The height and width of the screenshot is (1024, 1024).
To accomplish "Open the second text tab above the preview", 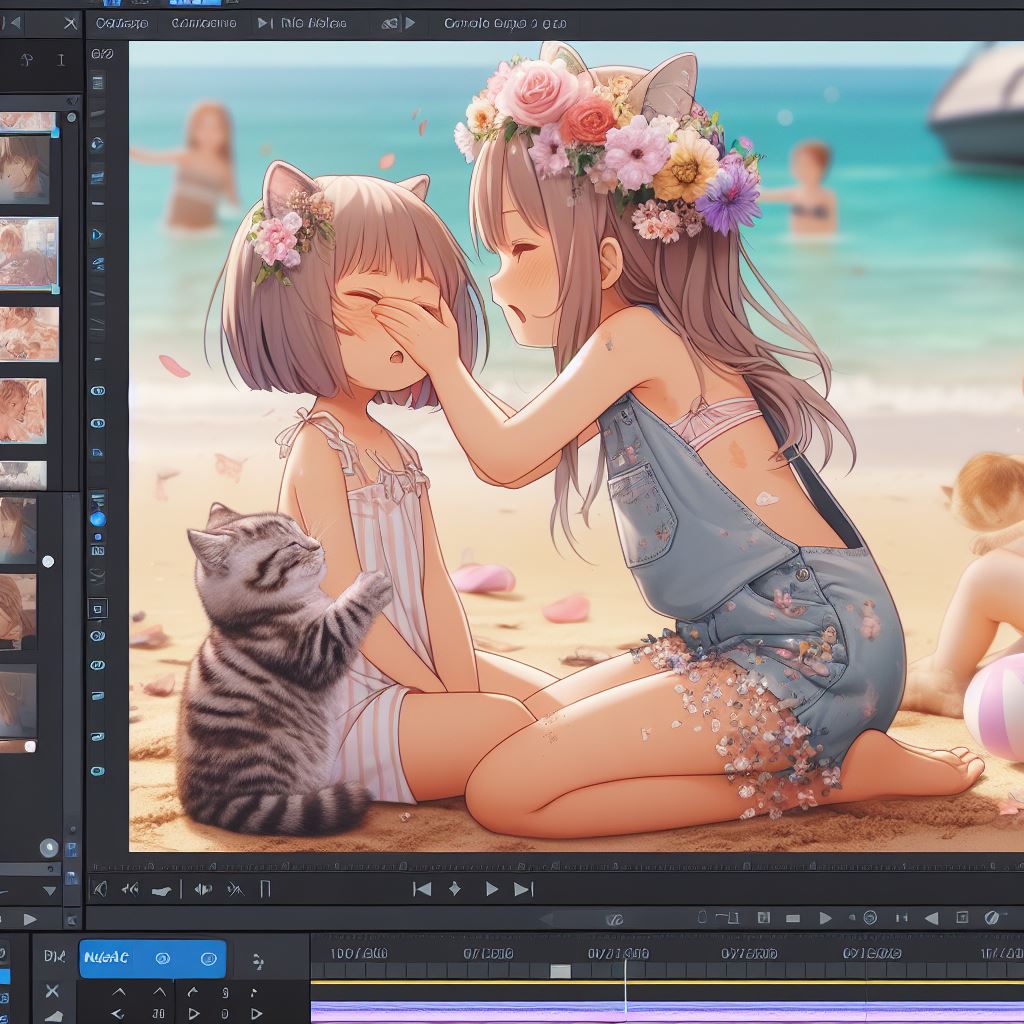I will pyautogui.click(x=204, y=22).
